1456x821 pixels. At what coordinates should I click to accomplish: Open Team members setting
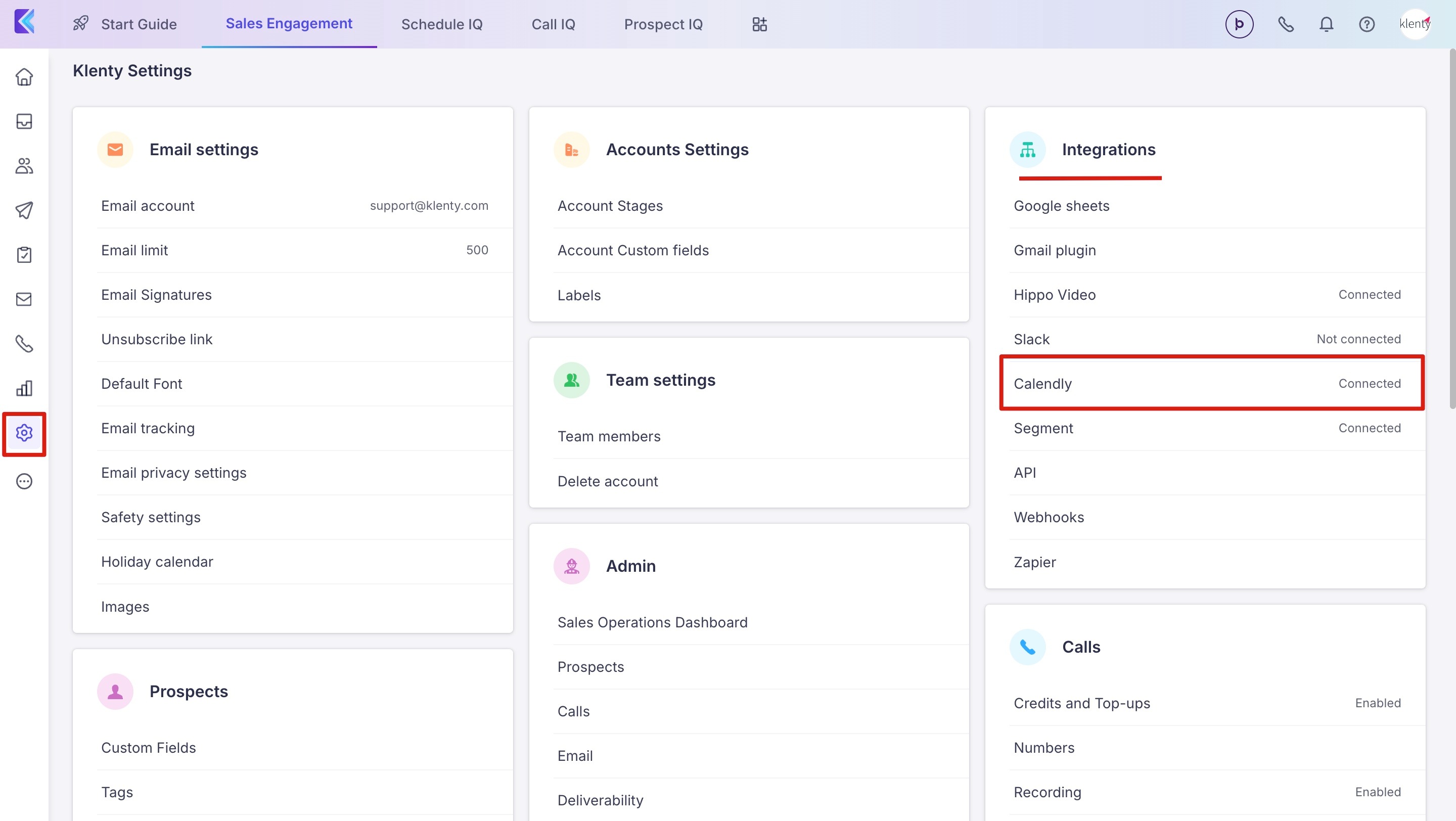(609, 436)
